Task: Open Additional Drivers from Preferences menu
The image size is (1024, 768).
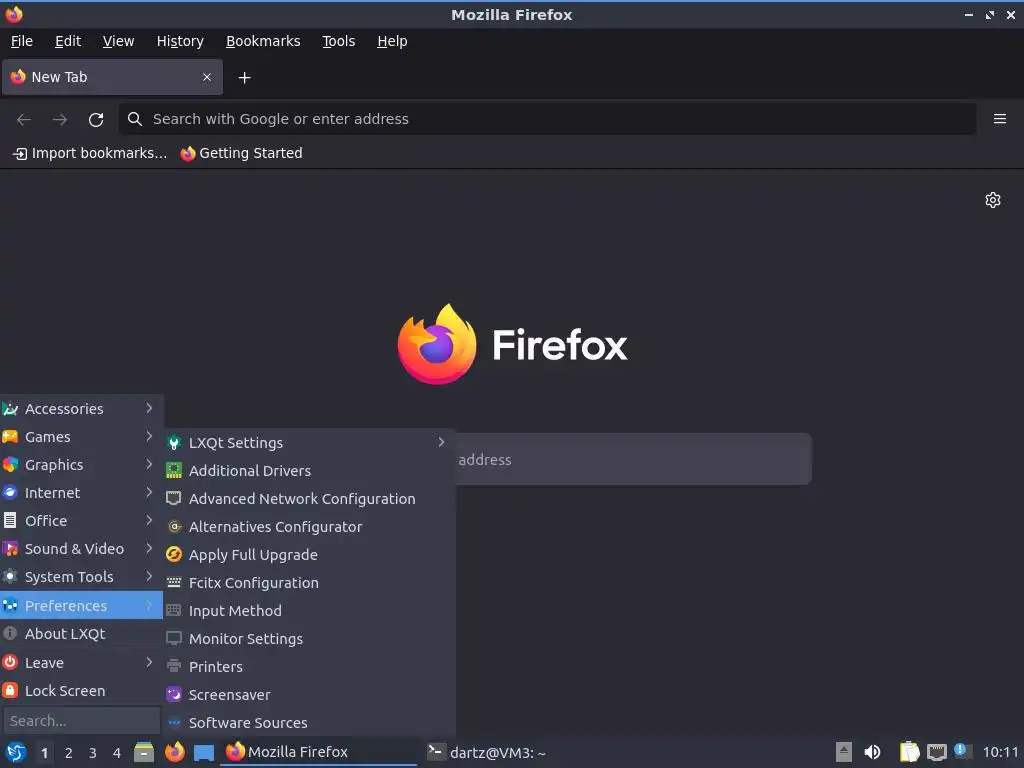Action: pos(310,471)
